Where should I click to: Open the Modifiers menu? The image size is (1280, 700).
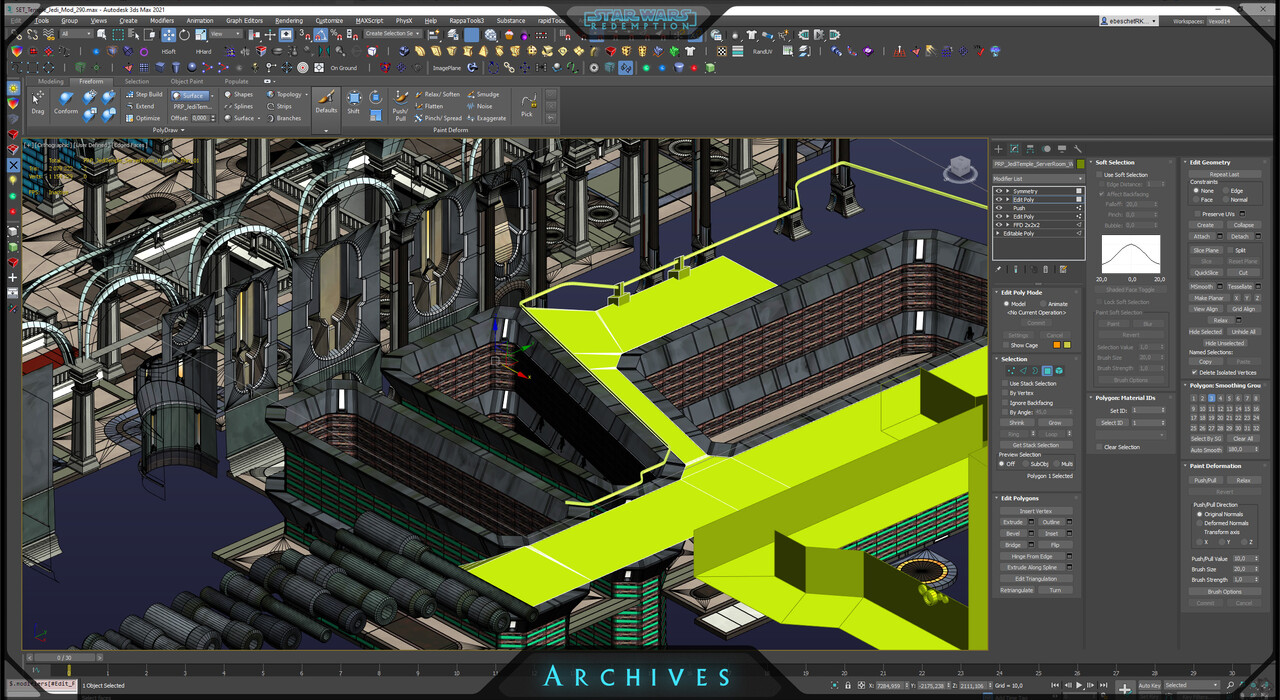point(161,20)
